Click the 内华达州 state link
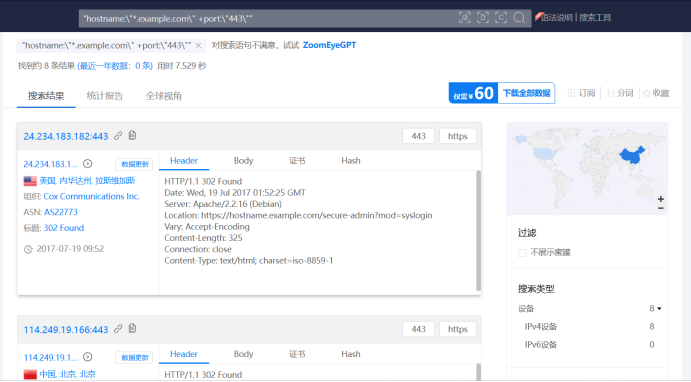This screenshot has height=382, width=691. (x=75, y=181)
